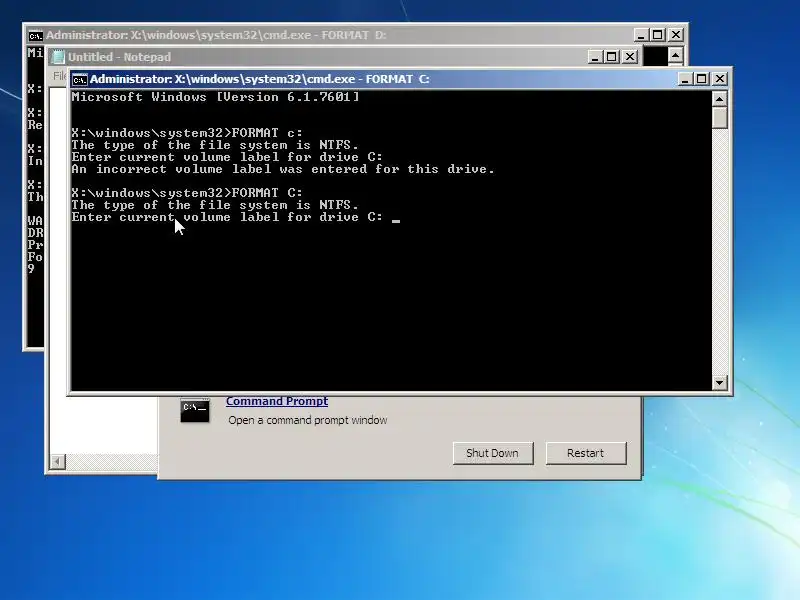Screen dimensions: 800x600
Task: Click the 'Microsoft Windows [Version 6.1.7601]' line
Action: click(215, 97)
